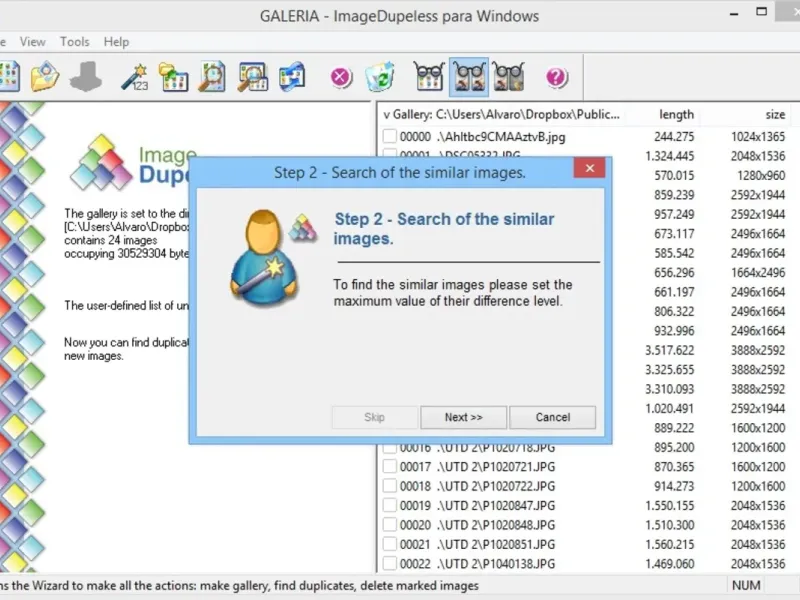Check the box for 00000 AhItbc9CMAAztvB.jpg
The height and width of the screenshot is (600, 800).
[x=390, y=136]
